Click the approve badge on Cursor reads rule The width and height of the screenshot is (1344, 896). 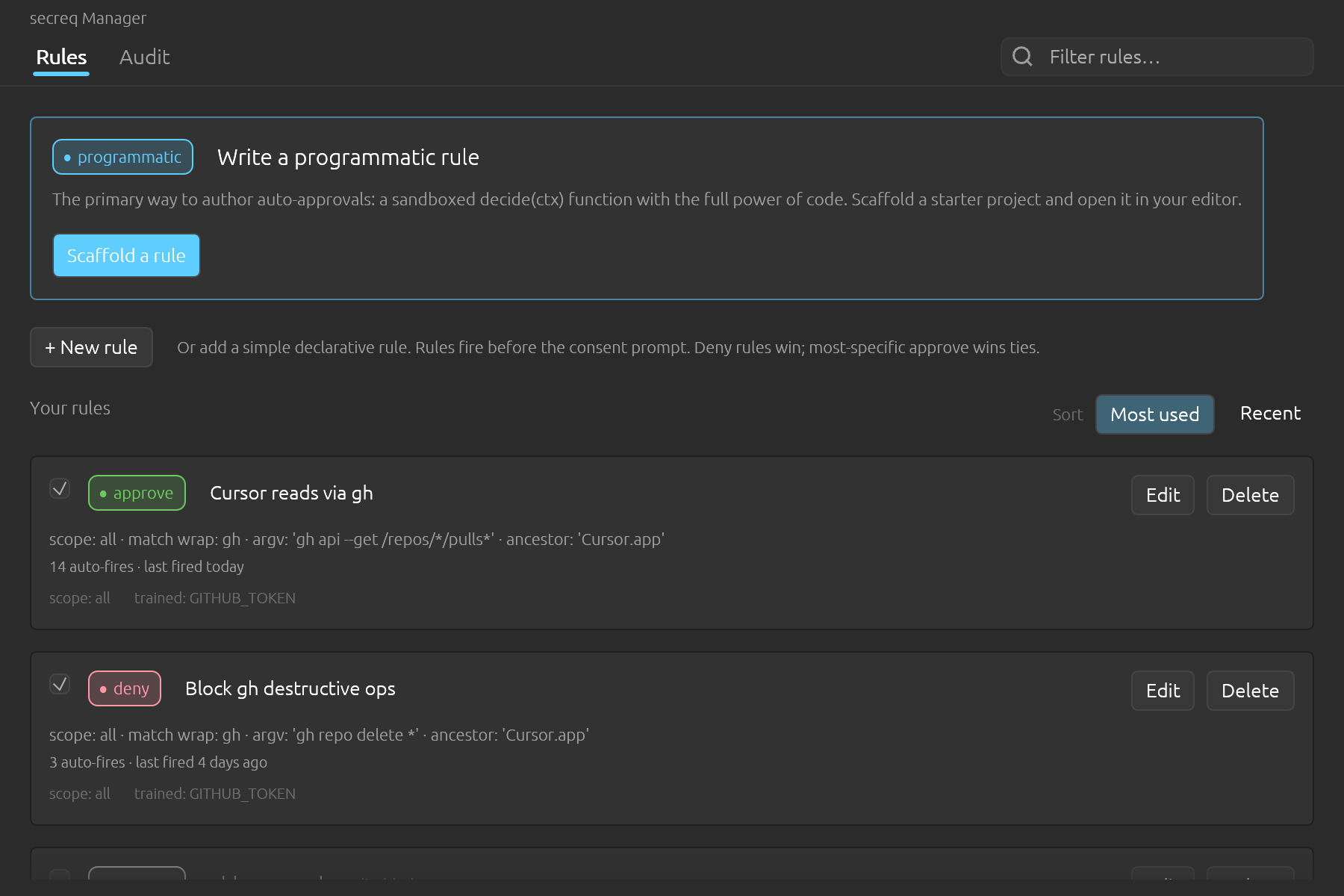coord(137,493)
